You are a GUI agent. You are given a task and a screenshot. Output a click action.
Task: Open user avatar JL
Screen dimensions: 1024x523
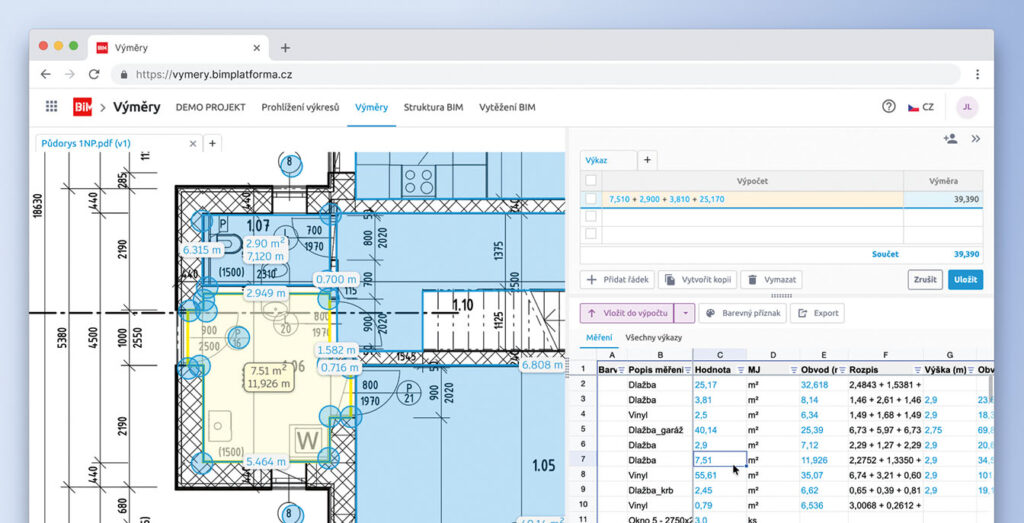click(x=965, y=107)
